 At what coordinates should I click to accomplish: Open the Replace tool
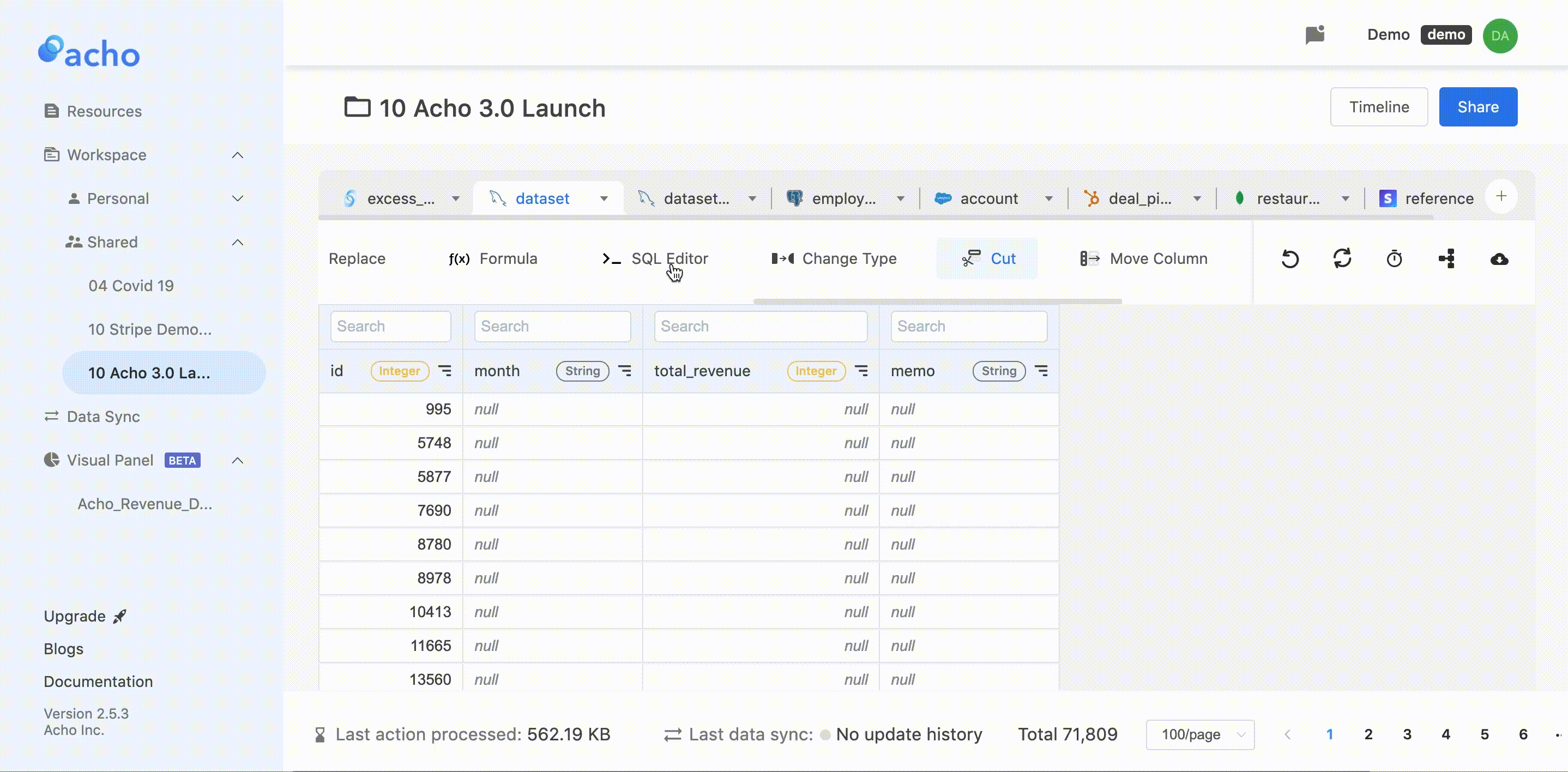click(357, 259)
